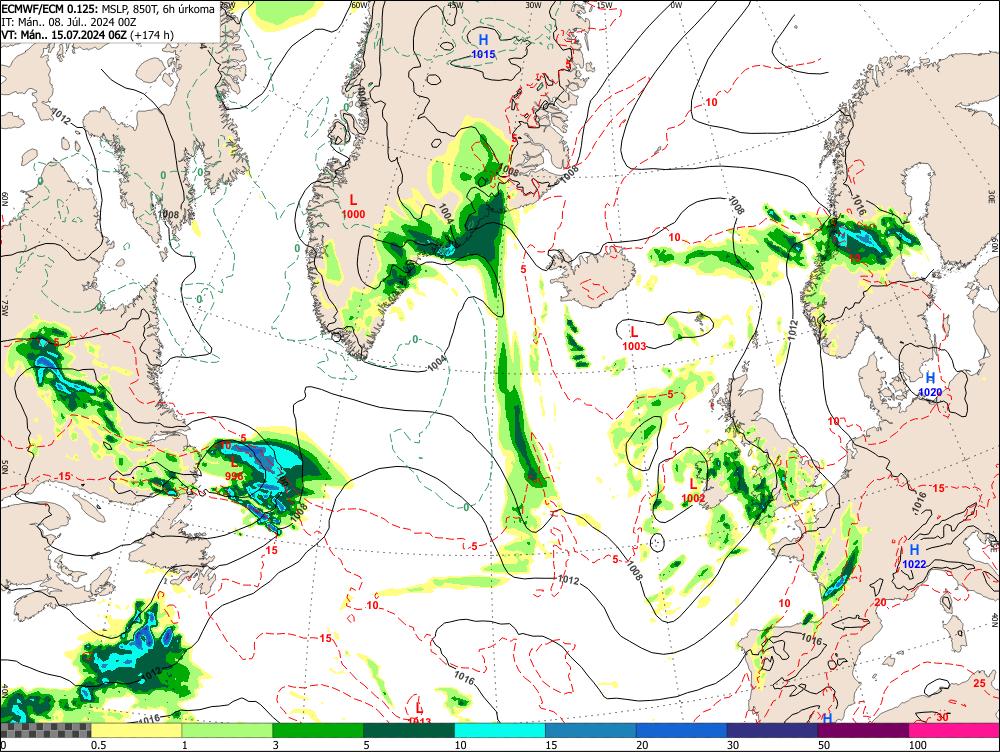
Task: Select the steel blue 15–20 mm legend swatch
Action: pyautogui.click(x=591, y=730)
